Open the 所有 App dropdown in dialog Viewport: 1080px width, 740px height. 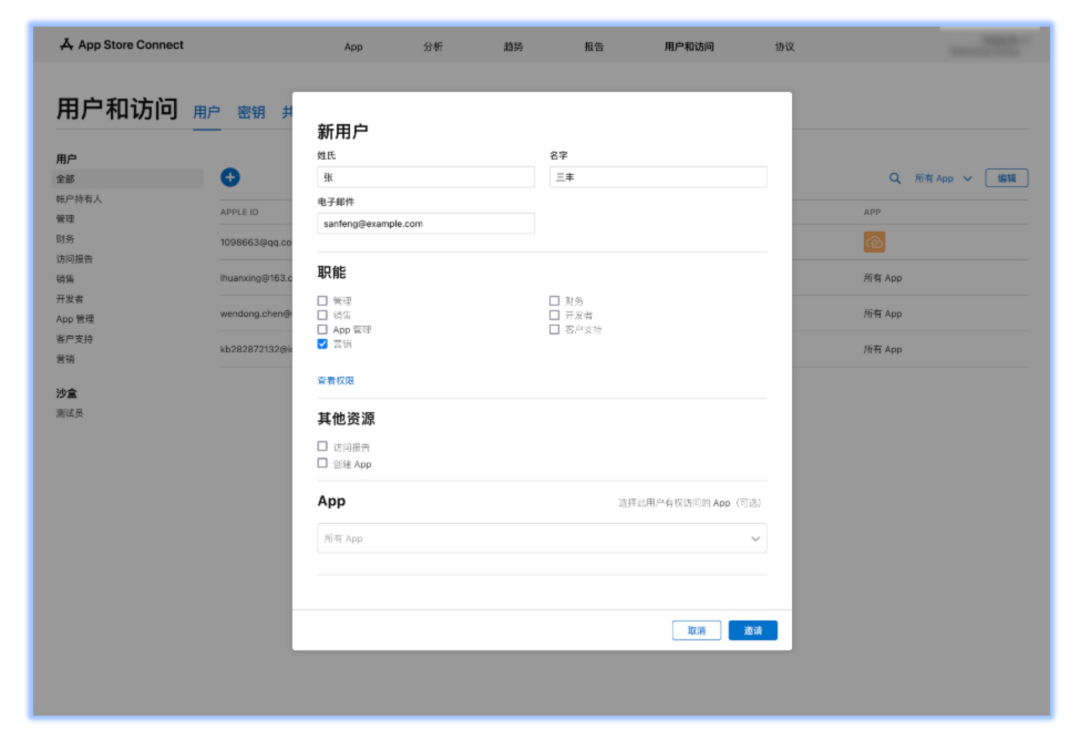[x=541, y=538]
